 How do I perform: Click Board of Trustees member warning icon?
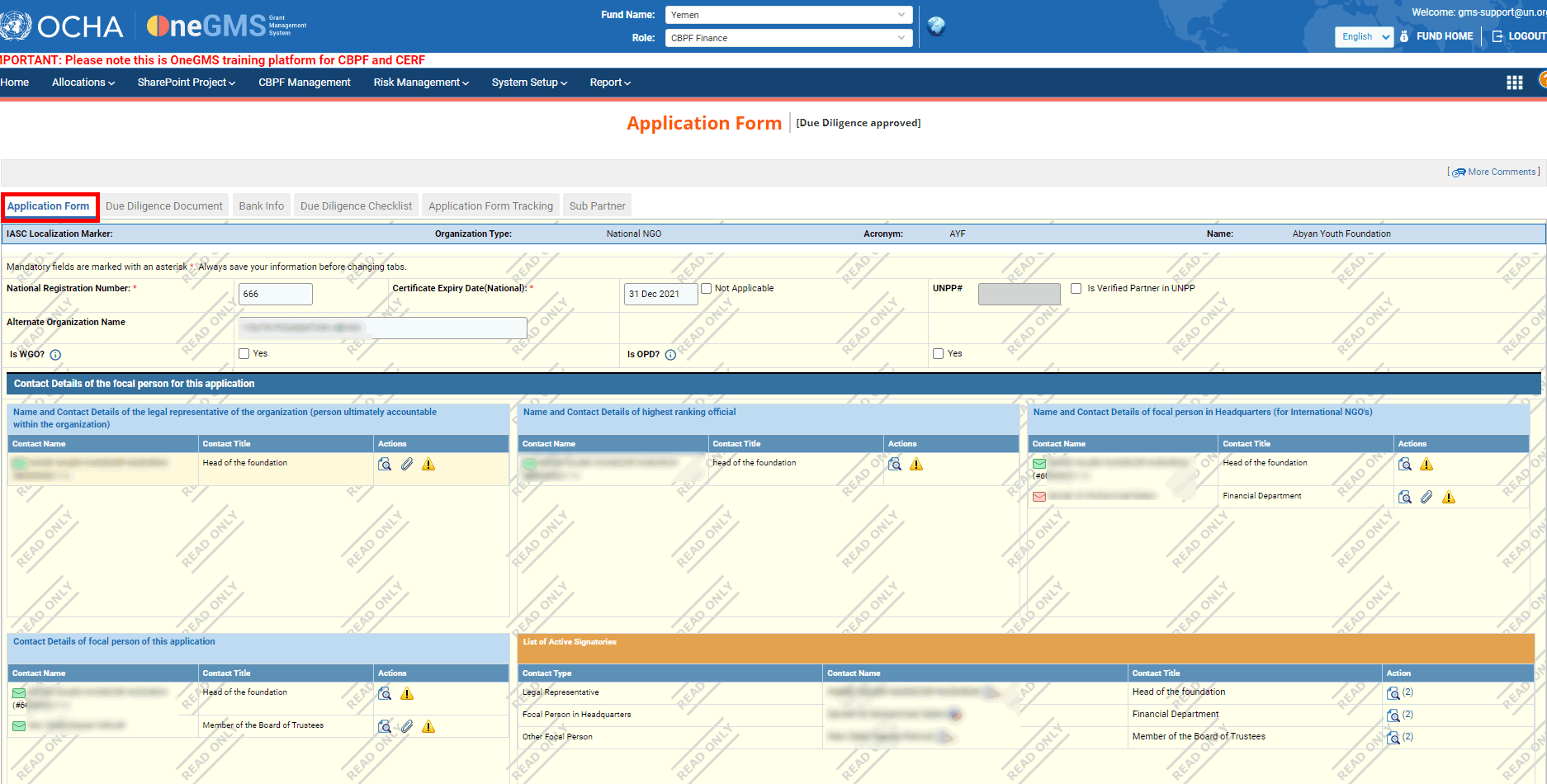[428, 727]
